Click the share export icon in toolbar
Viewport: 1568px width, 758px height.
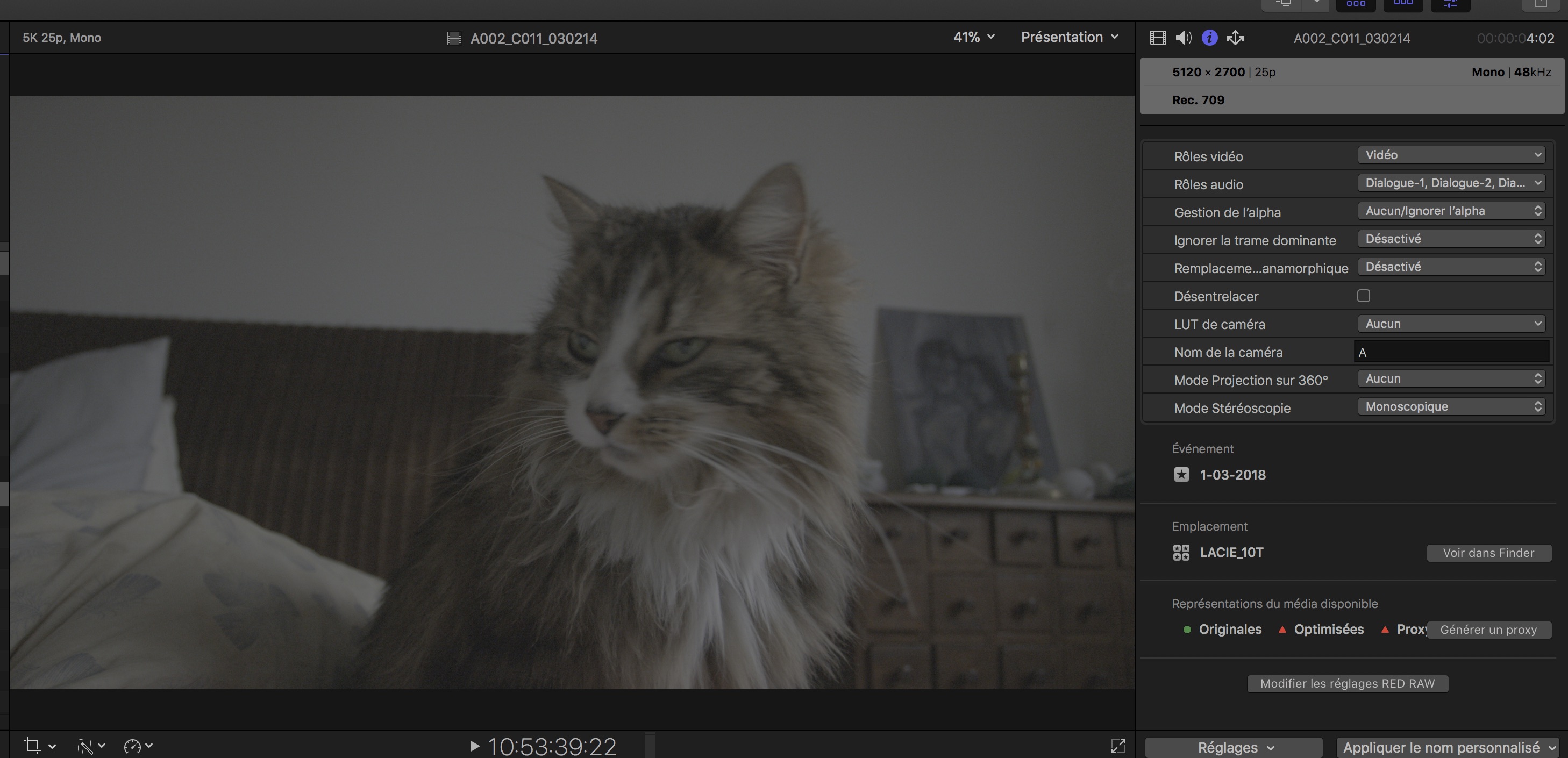[1541, 5]
